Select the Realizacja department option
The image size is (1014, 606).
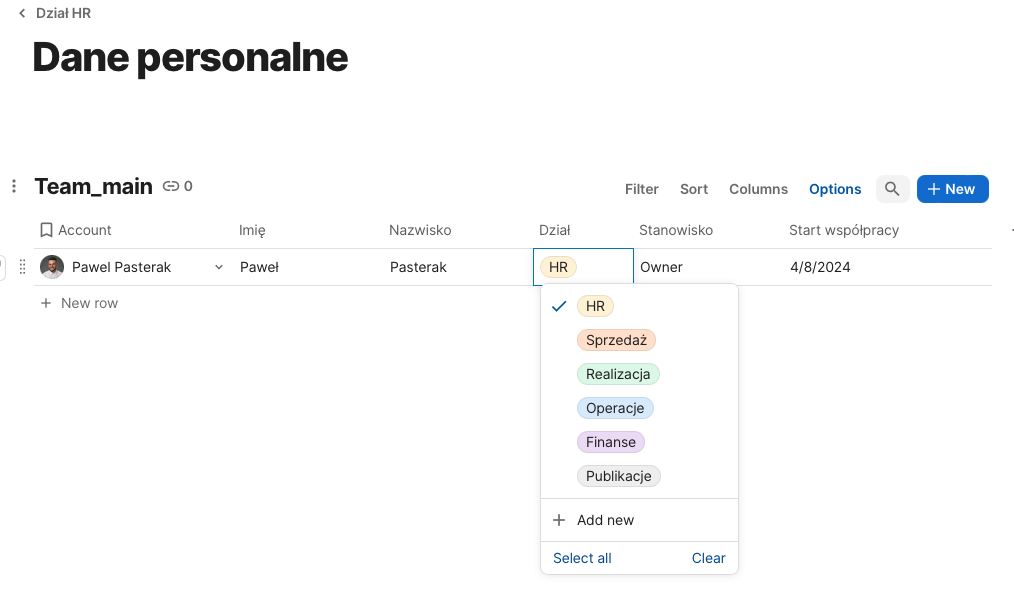click(x=617, y=374)
